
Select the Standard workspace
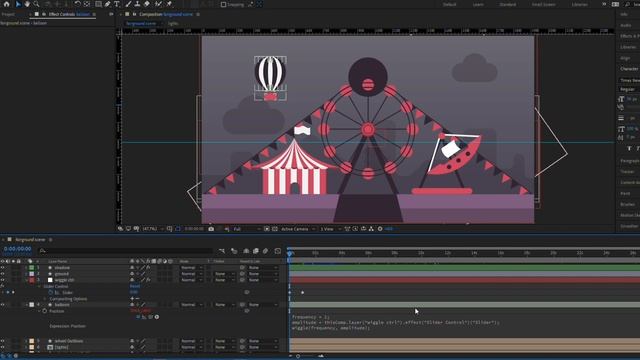click(x=508, y=4)
